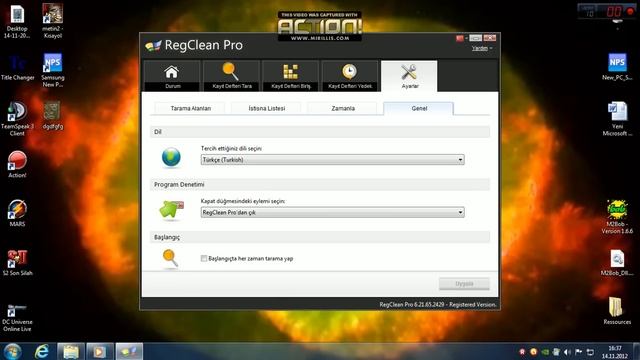Image resolution: width=640 pixels, height=360 pixels.
Task: Click the registered version status text
Action: click(x=438, y=304)
